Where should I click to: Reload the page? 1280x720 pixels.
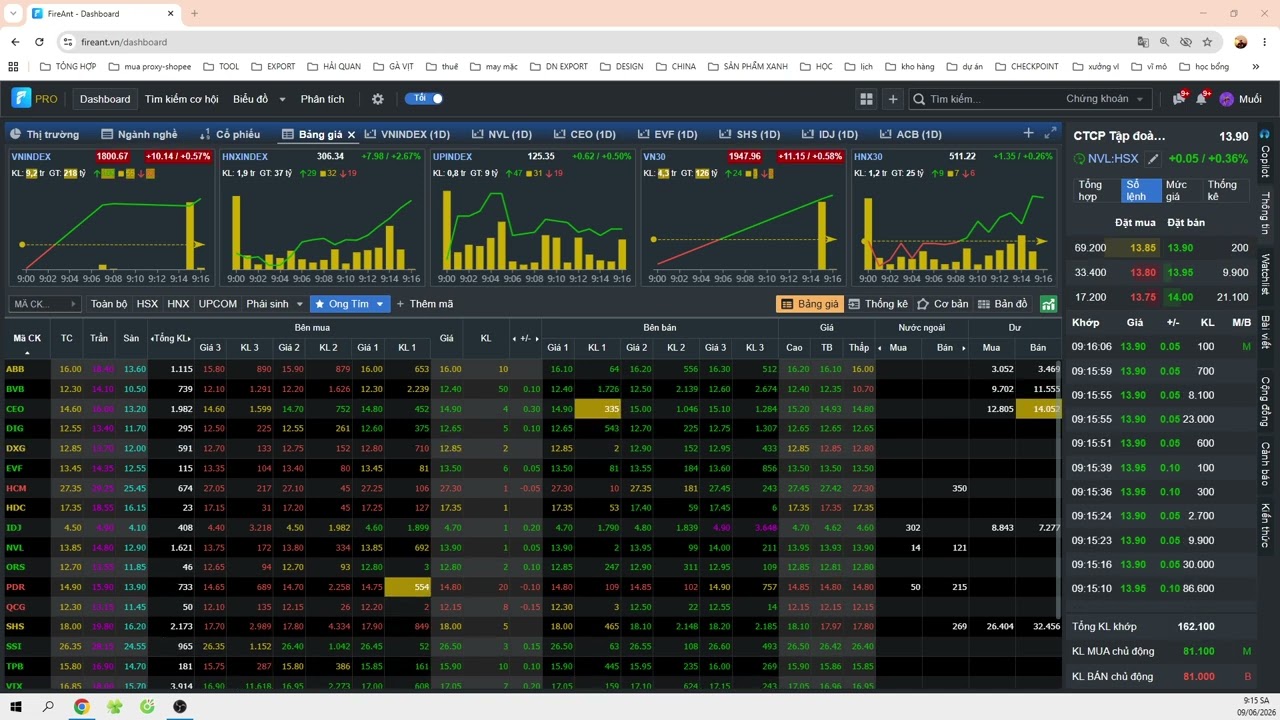(39, 42)
